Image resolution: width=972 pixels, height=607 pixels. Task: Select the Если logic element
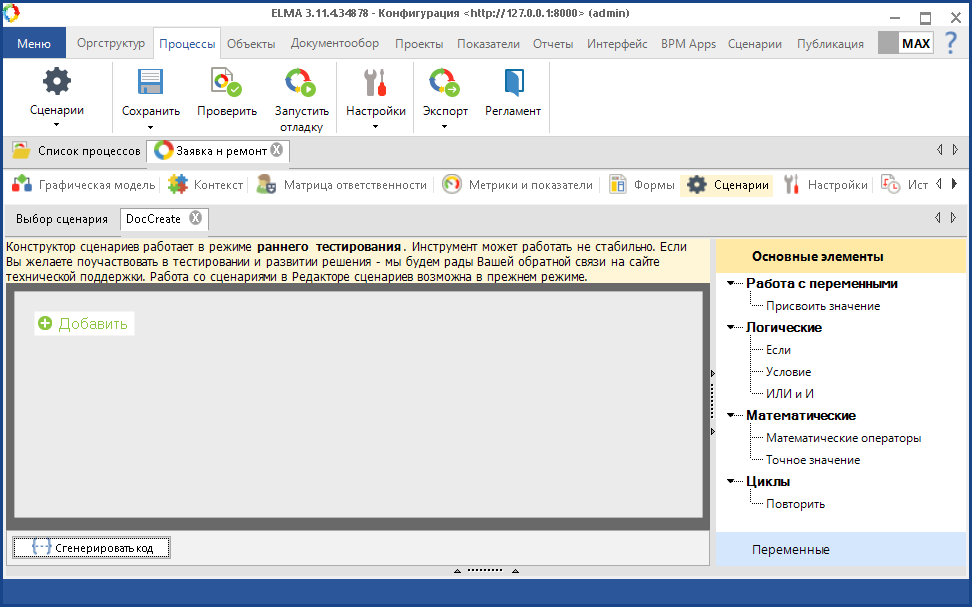(778, 350)
